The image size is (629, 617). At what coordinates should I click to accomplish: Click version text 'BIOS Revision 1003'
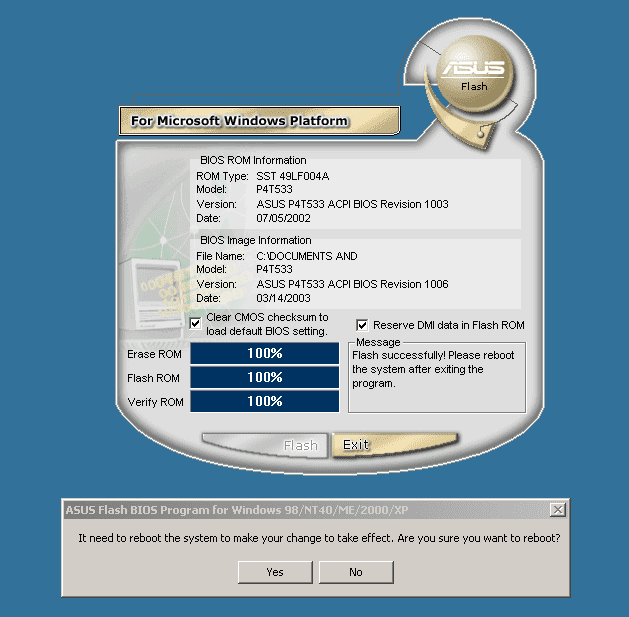pyautogui.click(x=400, y=204)
